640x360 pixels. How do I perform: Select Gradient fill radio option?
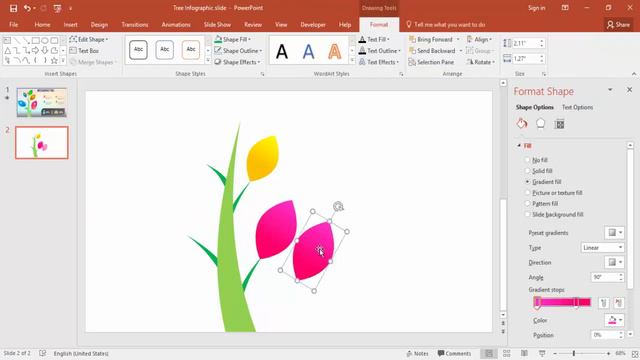(x=527, y=182)
